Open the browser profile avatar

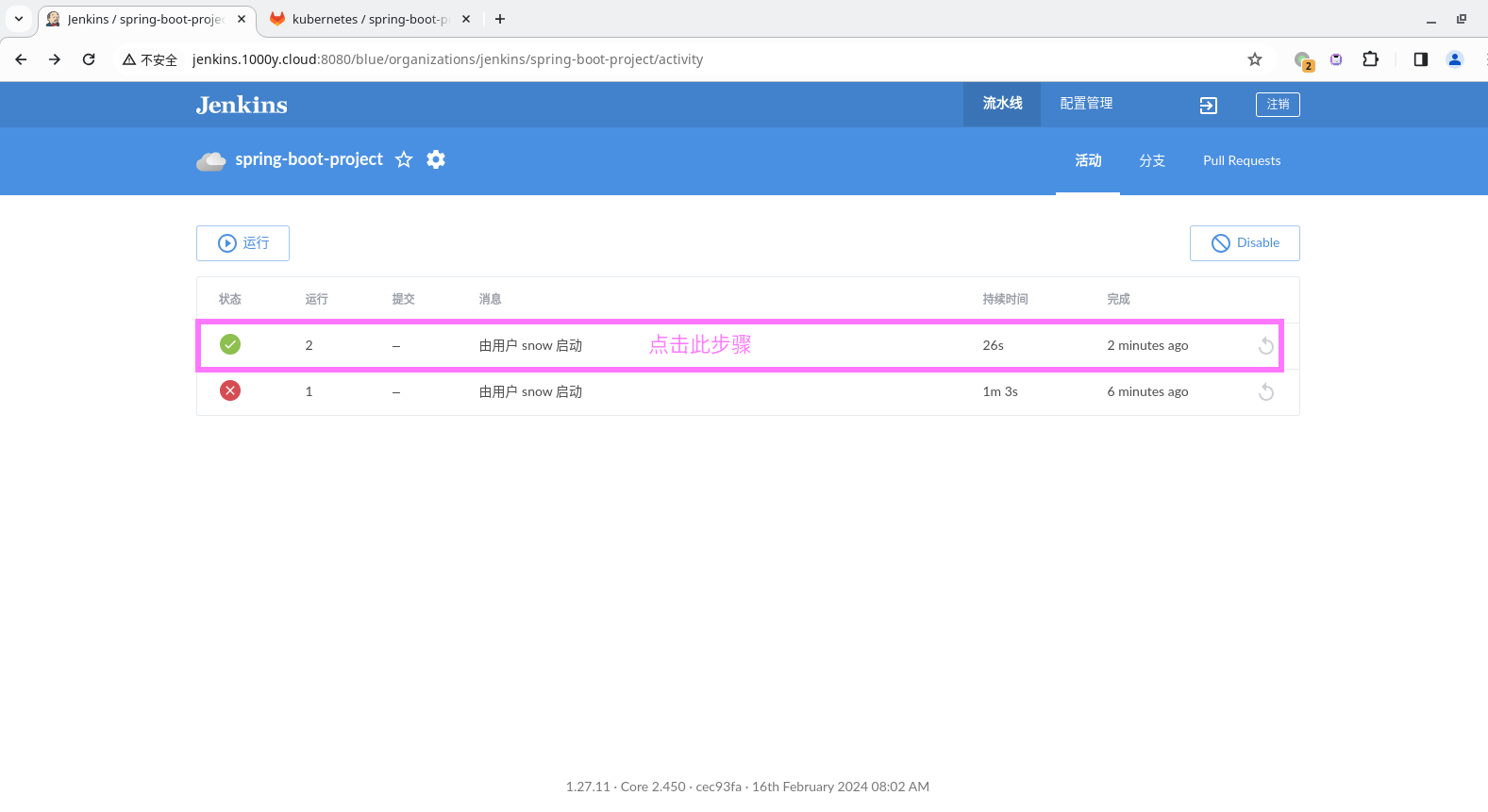pyautogui.click(x=1455, y=59)
